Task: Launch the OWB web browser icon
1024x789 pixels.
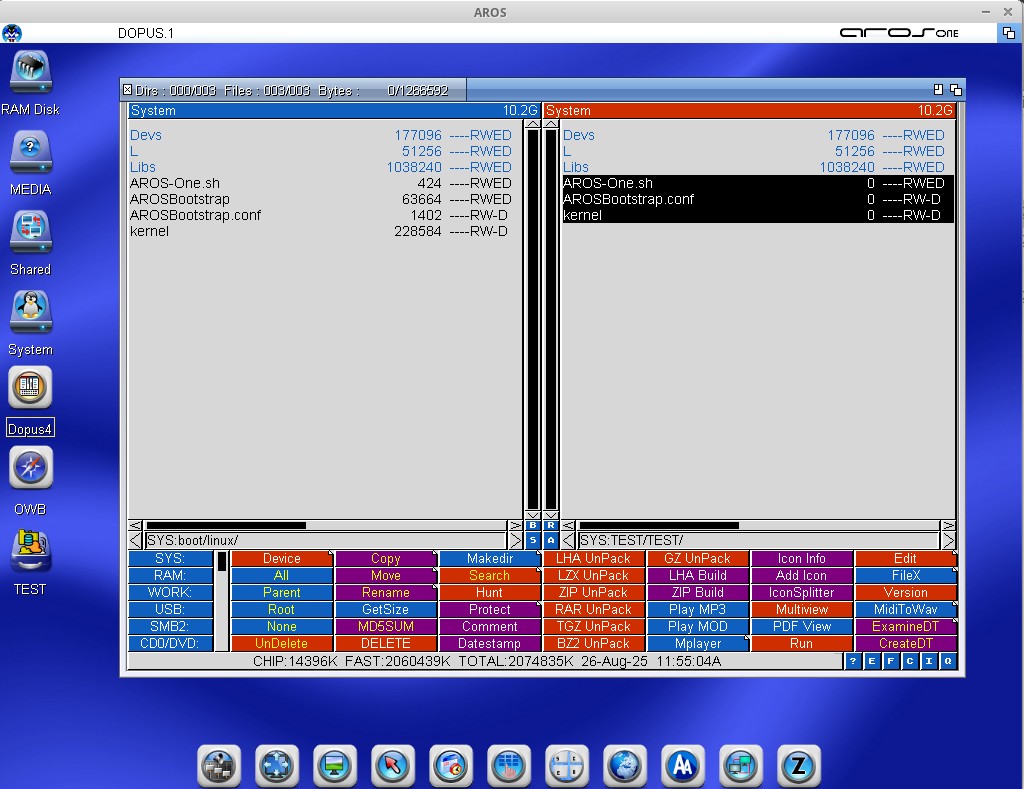Action: (x=30, y=469)
